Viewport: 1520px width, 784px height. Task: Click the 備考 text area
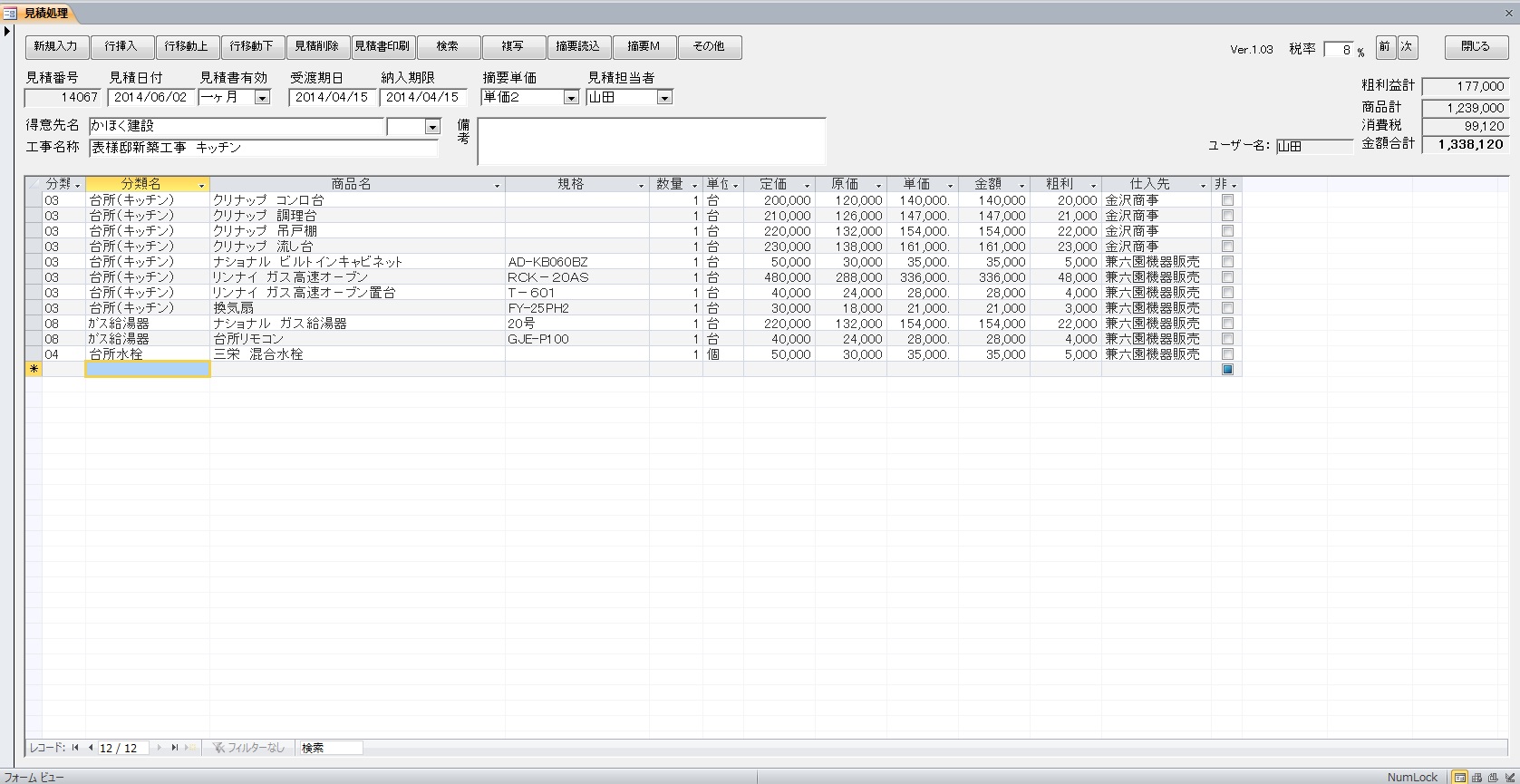652,141
